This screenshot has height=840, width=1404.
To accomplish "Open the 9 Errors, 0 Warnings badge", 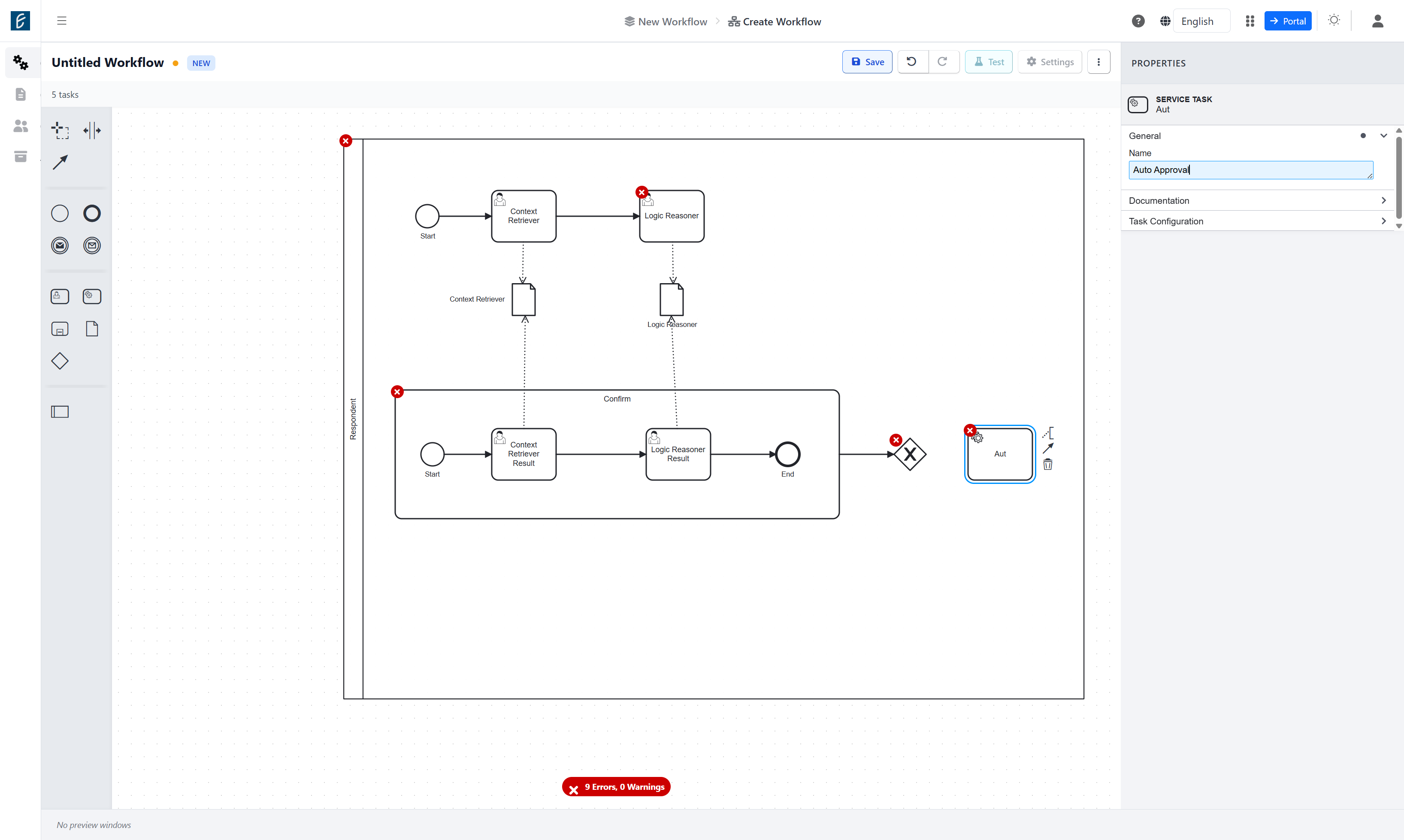I will 616,787.
